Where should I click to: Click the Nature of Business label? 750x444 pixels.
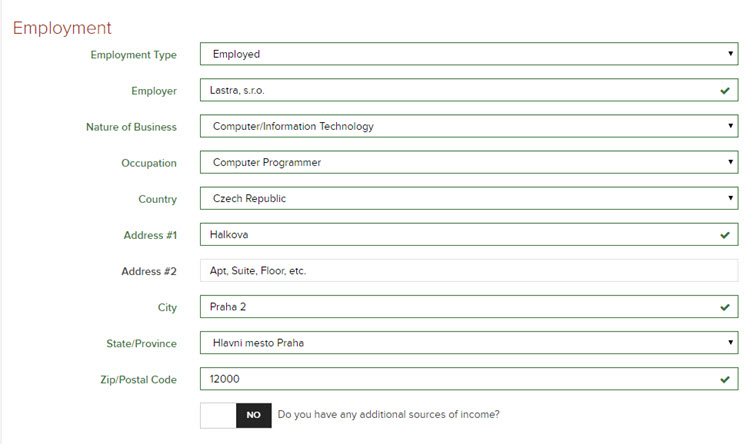click(x=131, y=127)
